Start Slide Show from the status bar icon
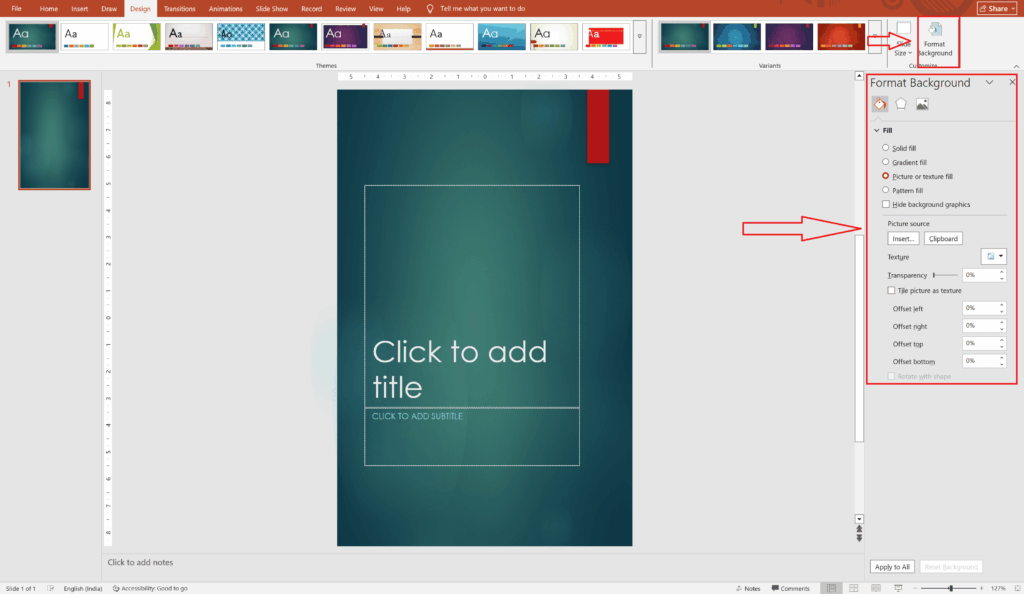Screen dimensions: 1024x594 [899, 588]
